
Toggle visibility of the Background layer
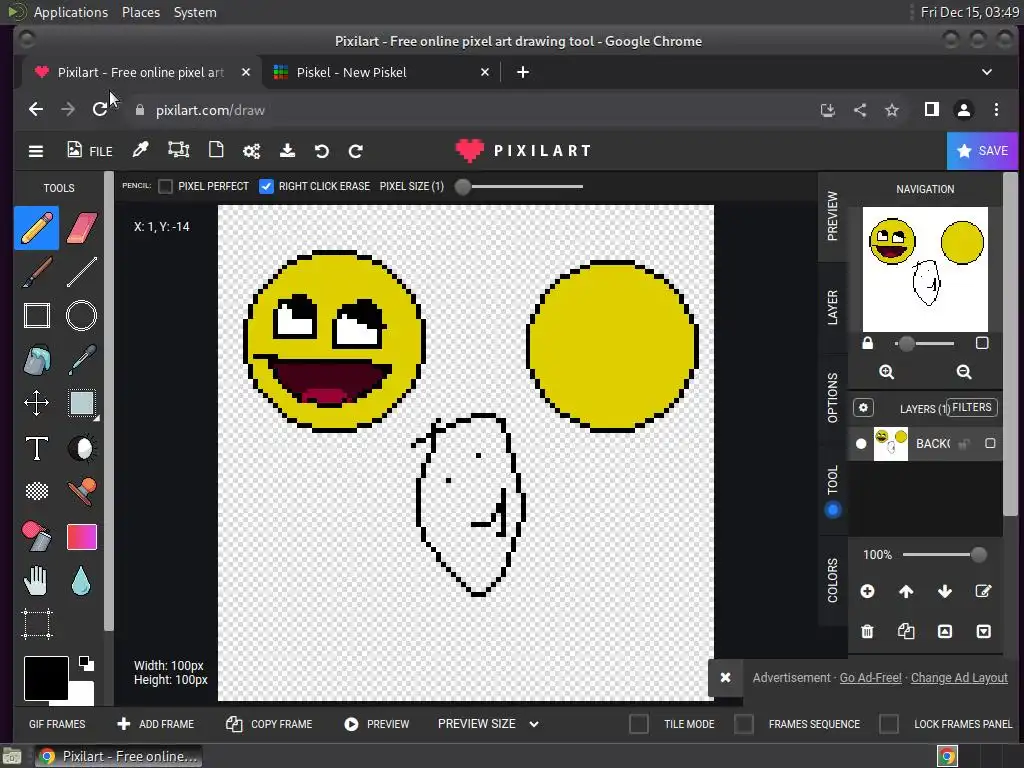click(x=861, y=444)
